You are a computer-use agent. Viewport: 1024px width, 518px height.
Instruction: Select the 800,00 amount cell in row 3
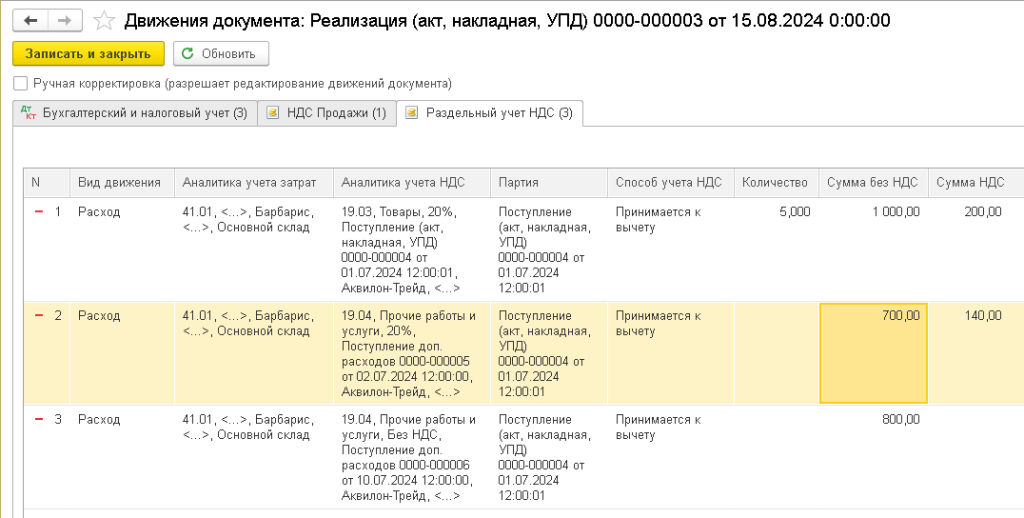(x=873, y=457)
